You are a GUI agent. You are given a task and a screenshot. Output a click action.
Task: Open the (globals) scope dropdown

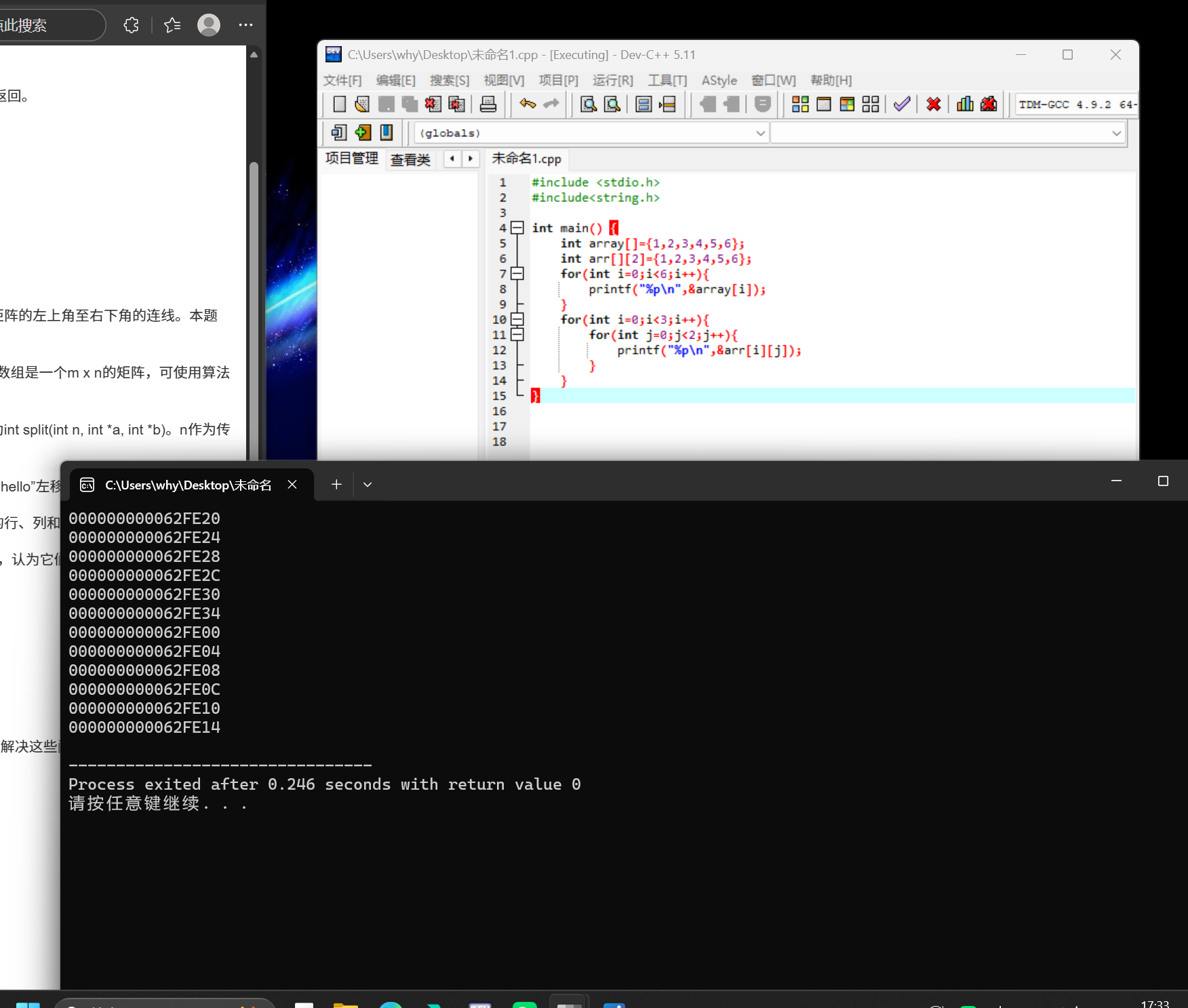[x=591, y=133]
